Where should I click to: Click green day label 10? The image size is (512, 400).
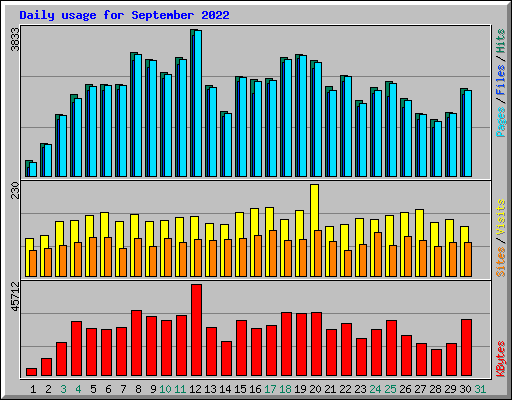(x=165, y=389)
